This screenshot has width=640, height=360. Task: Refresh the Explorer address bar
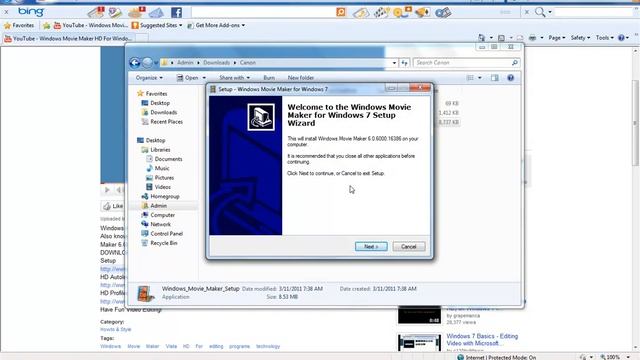click(404, 63)
